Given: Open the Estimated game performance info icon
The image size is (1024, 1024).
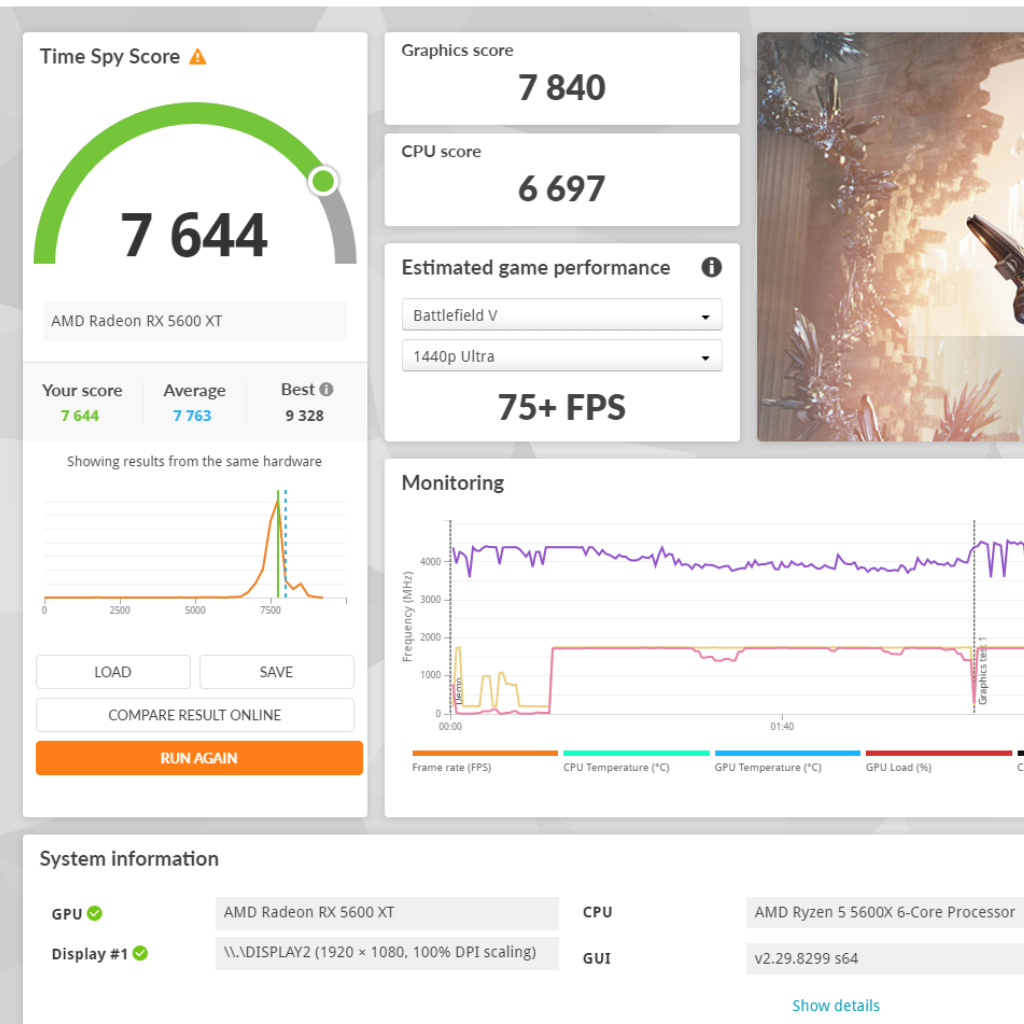Looking at the screenshot, I should pyautogui.click(x=711, y=267).
